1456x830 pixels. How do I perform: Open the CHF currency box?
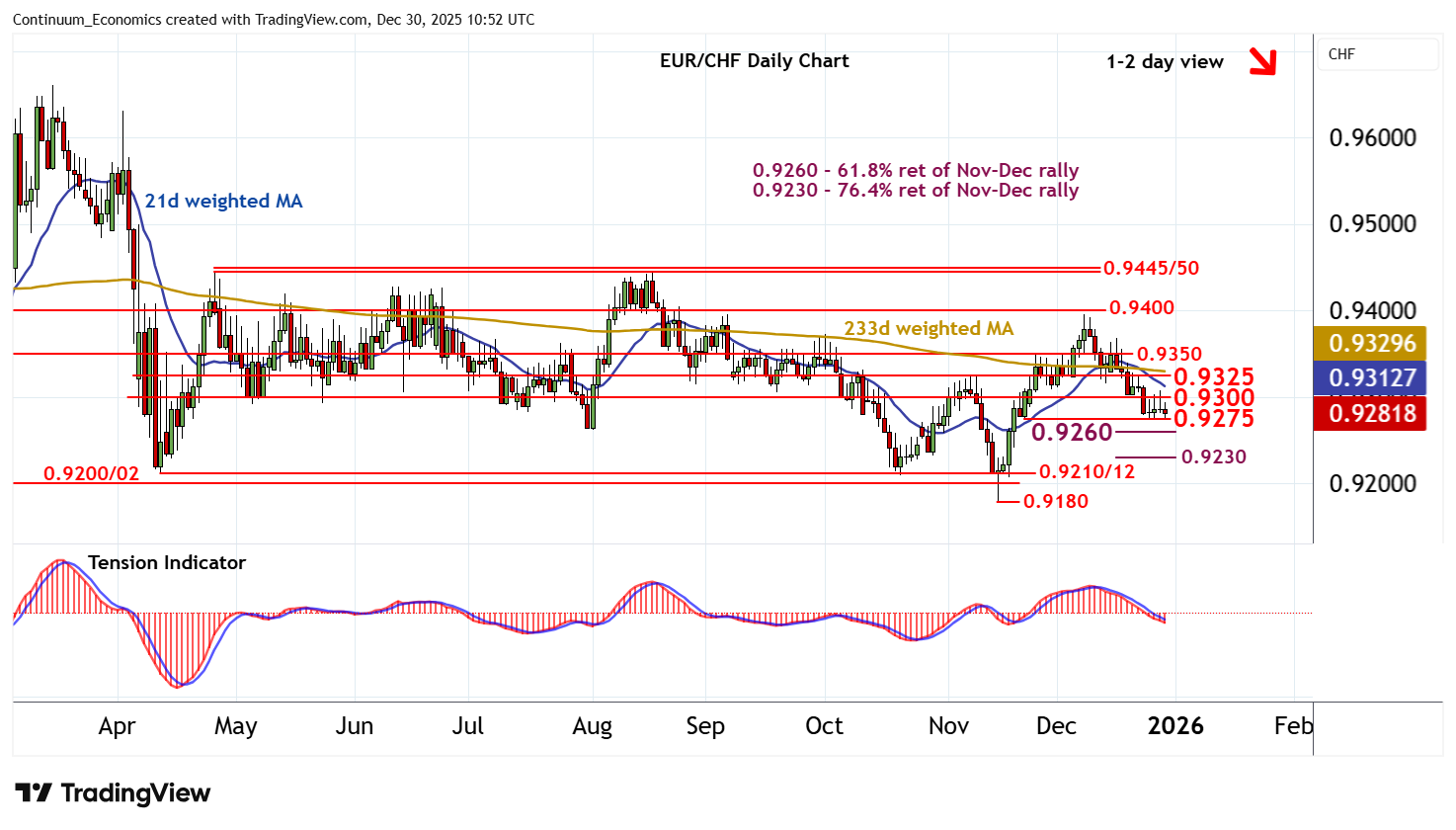point(1377,54)
